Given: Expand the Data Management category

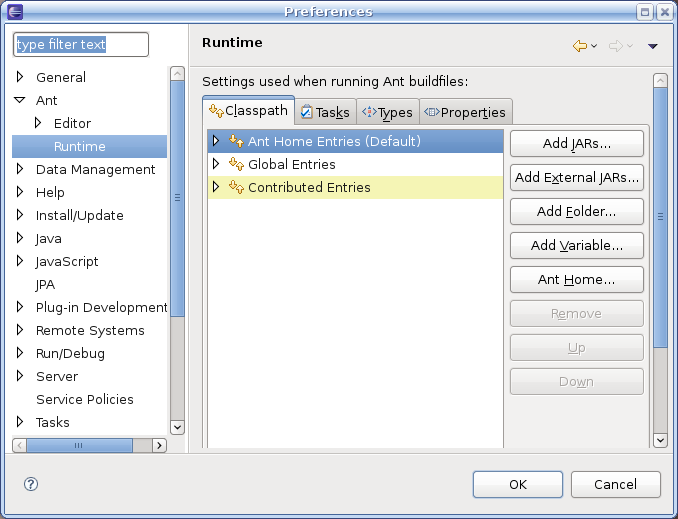Looking at the screenshot, I should pyautogui.click(x=19, y=169).
